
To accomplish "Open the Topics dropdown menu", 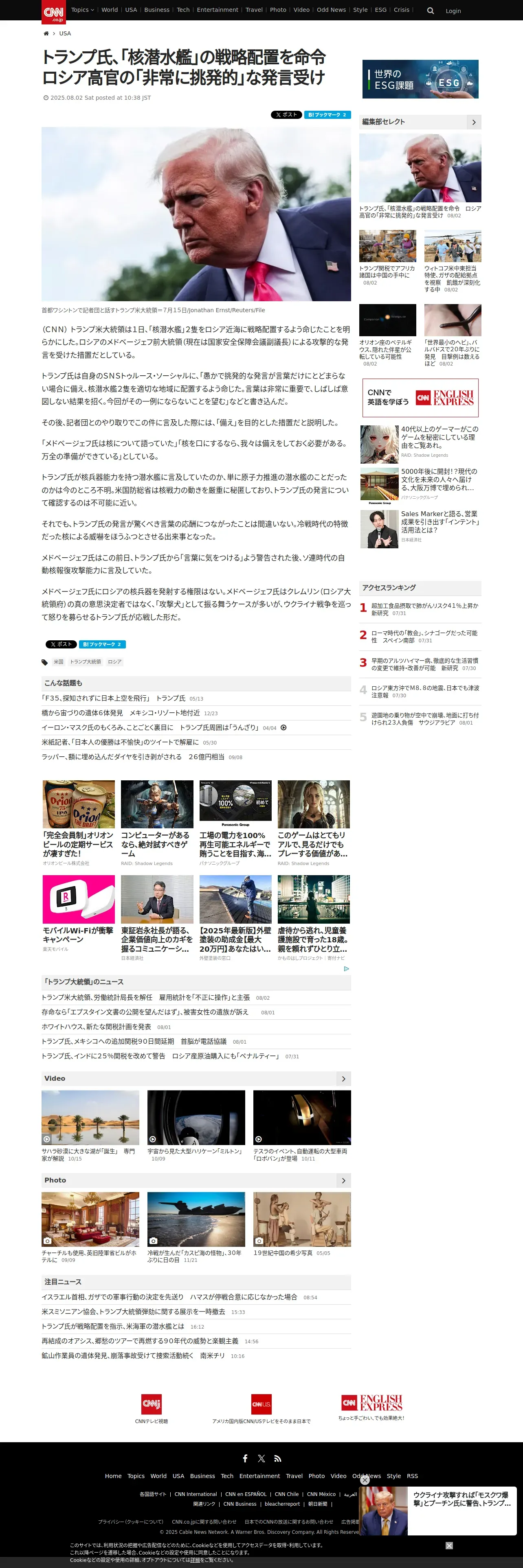I will (82, 10).
